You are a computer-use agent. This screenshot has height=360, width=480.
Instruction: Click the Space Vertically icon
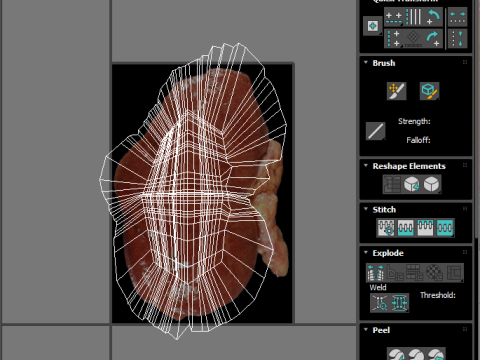click(457, 39)
